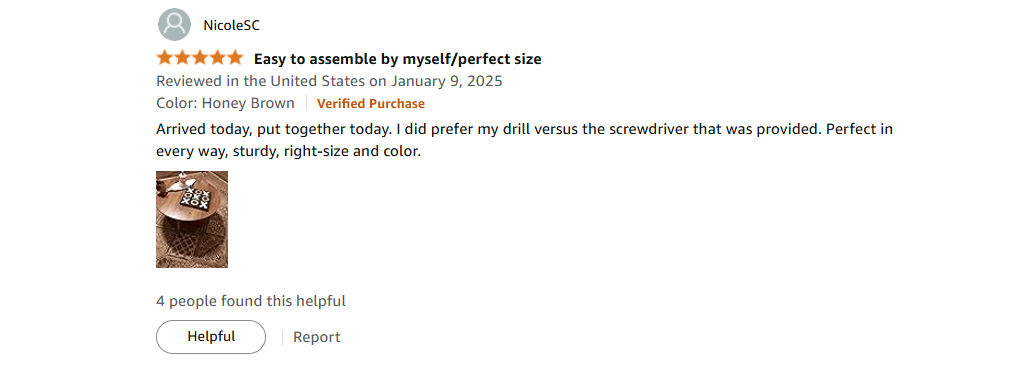1016x370 pixels.
Task: Open the NicoleSC reviewer profile name
Action: (231, 25)
